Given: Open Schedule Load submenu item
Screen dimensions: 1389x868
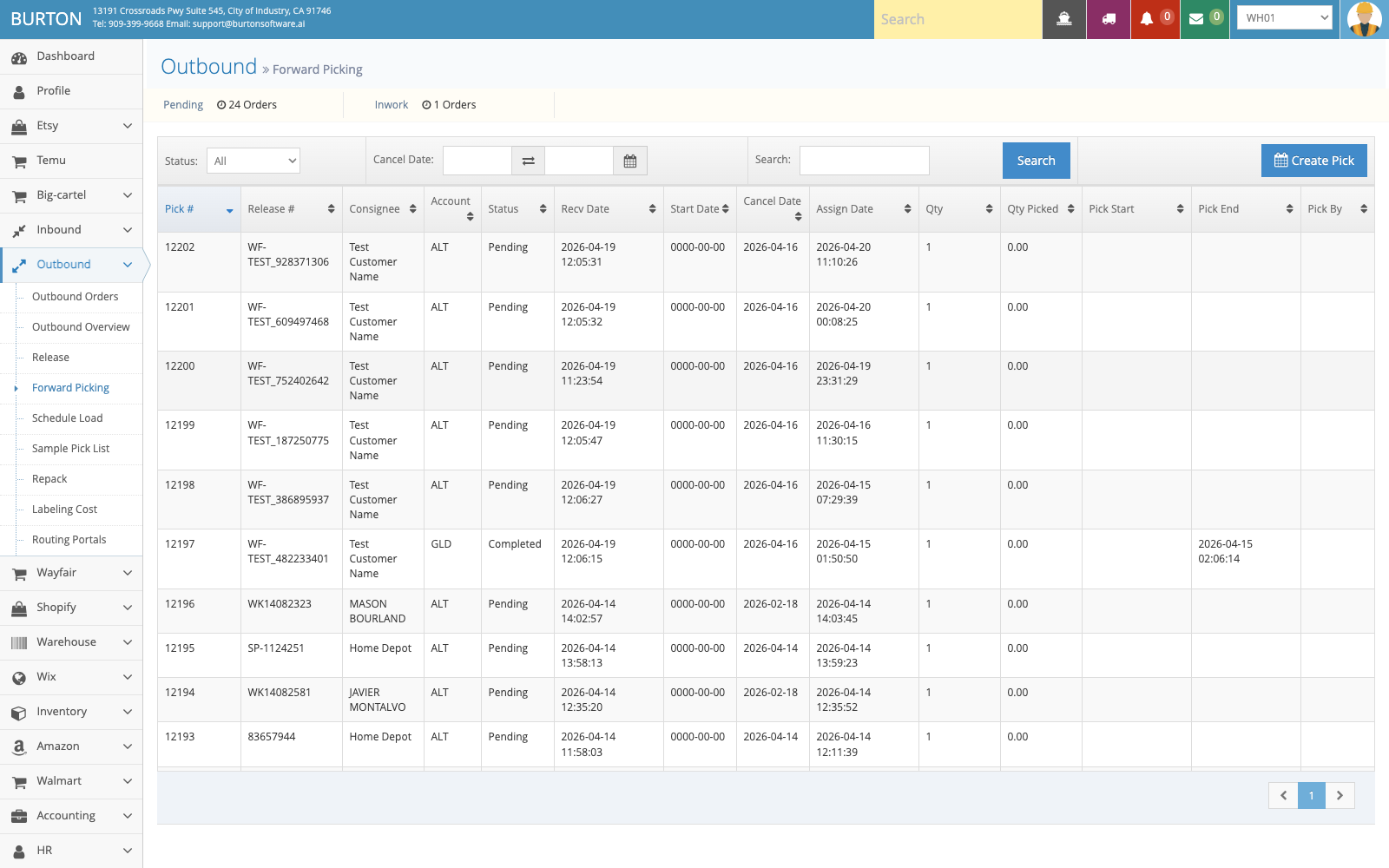Looking at the screenshot, I should (x=67, y=418).
